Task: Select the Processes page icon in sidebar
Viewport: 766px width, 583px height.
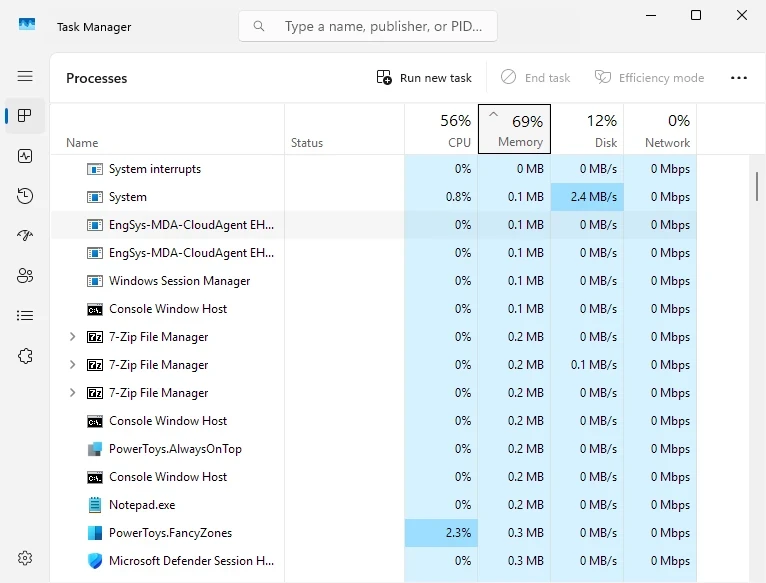Action: [24, 116]
